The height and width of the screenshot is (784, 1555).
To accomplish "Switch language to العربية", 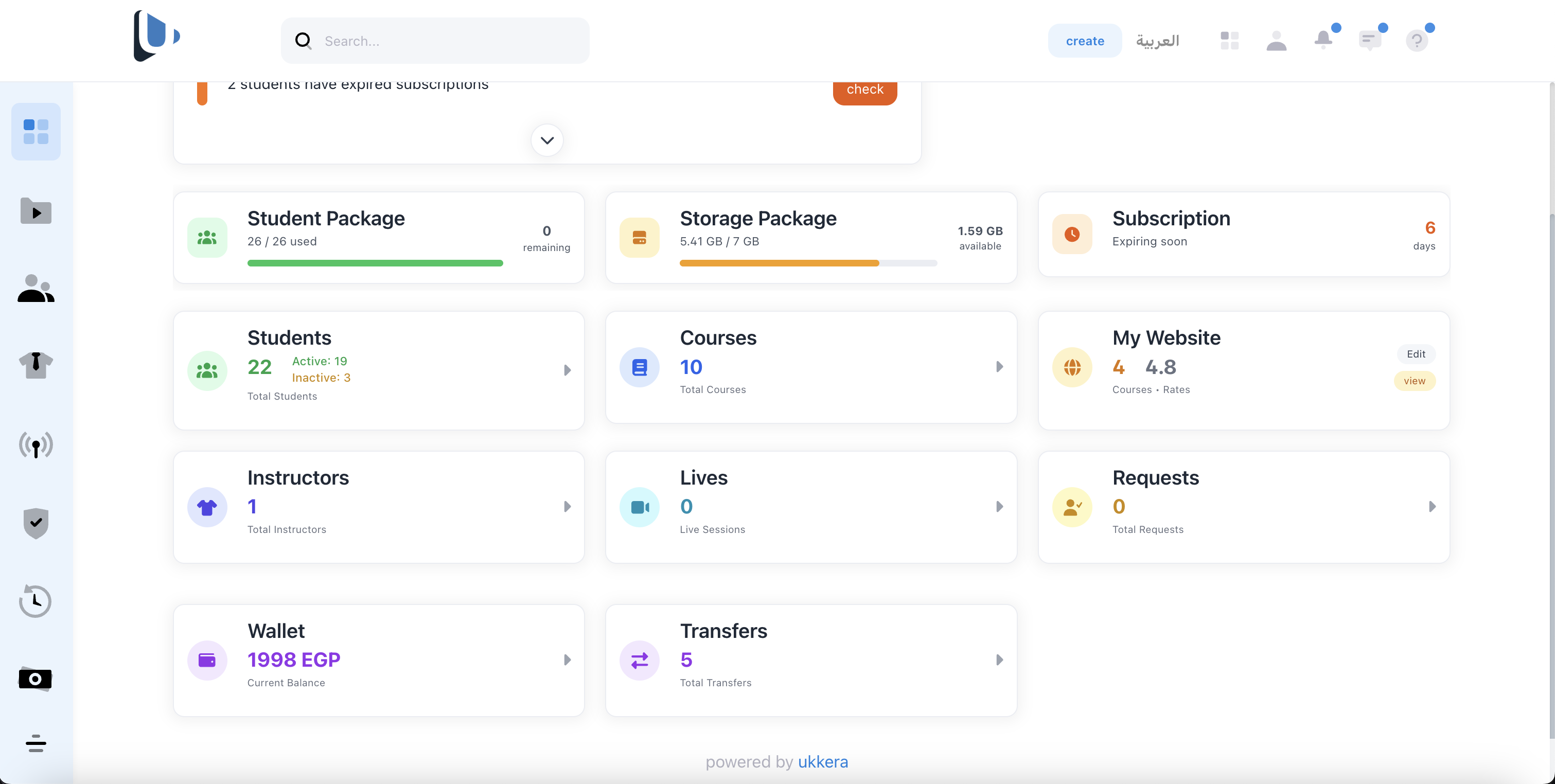I will click(x=1157, y=41).
